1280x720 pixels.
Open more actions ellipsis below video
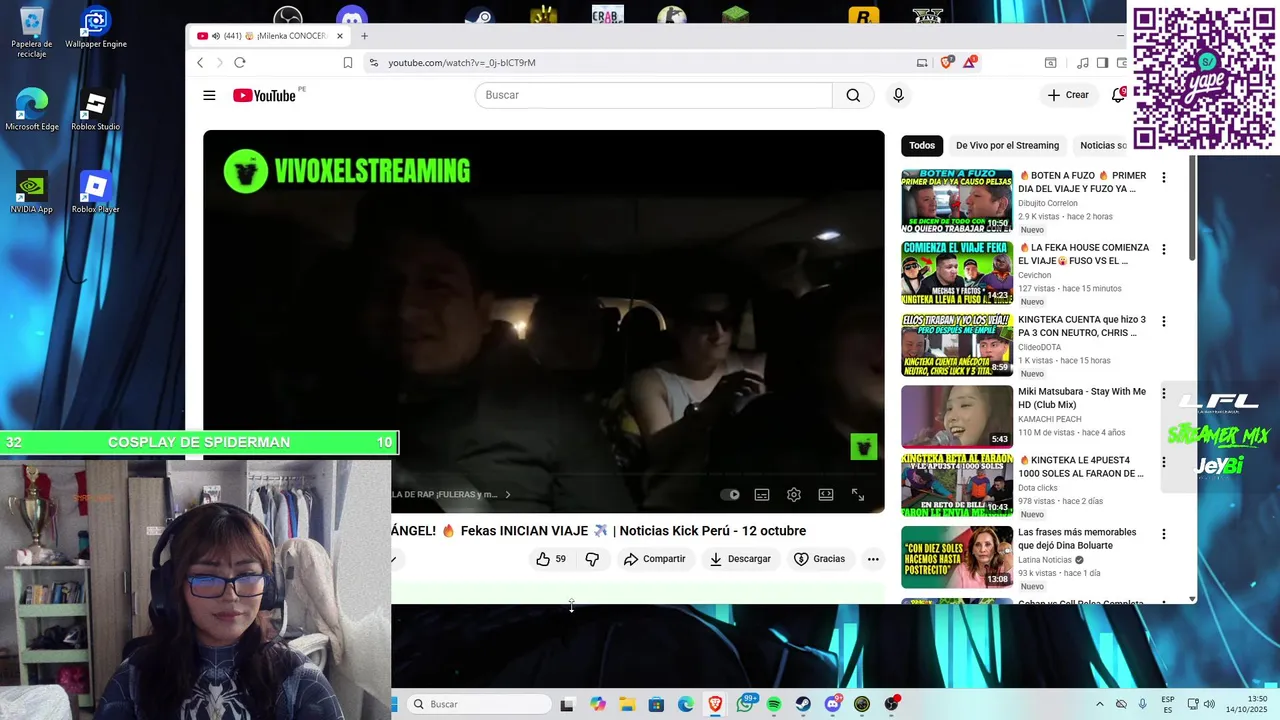click(x=873, y=559)
